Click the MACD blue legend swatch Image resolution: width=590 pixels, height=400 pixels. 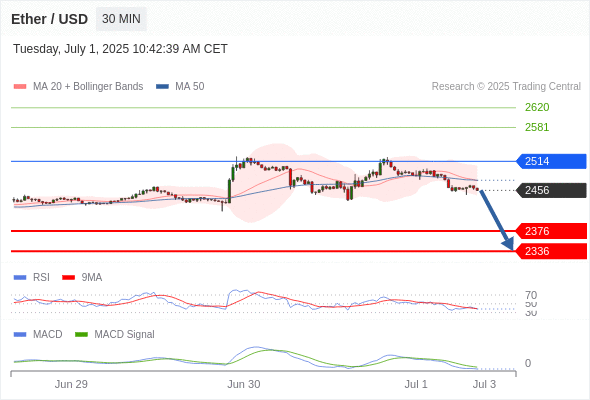20,335
